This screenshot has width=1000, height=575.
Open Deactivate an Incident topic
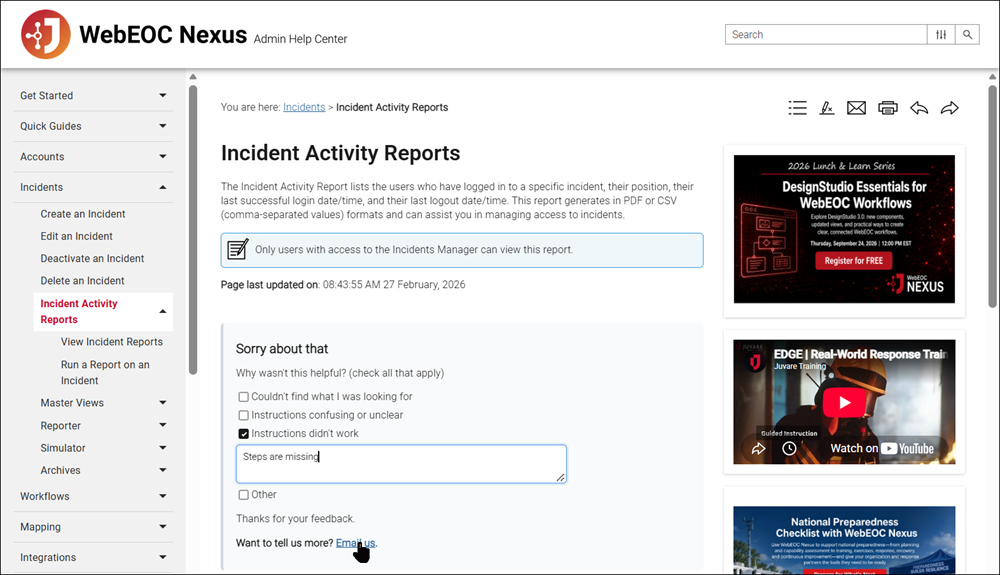(92, 259)
